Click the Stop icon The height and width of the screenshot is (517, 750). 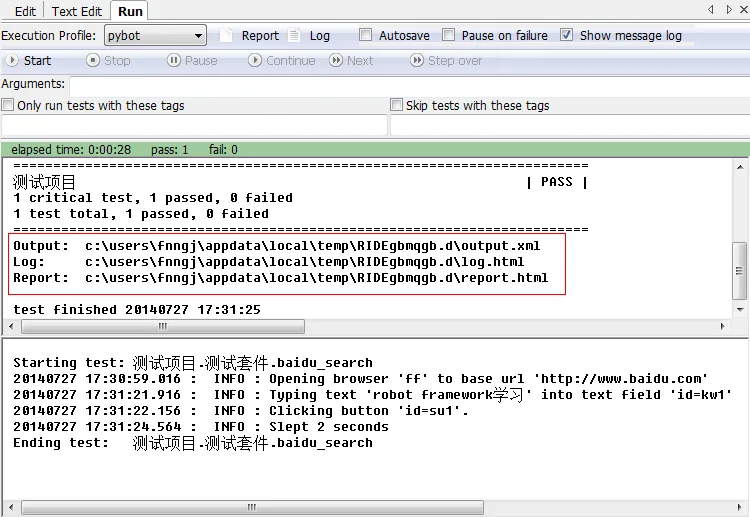[93, 60]
